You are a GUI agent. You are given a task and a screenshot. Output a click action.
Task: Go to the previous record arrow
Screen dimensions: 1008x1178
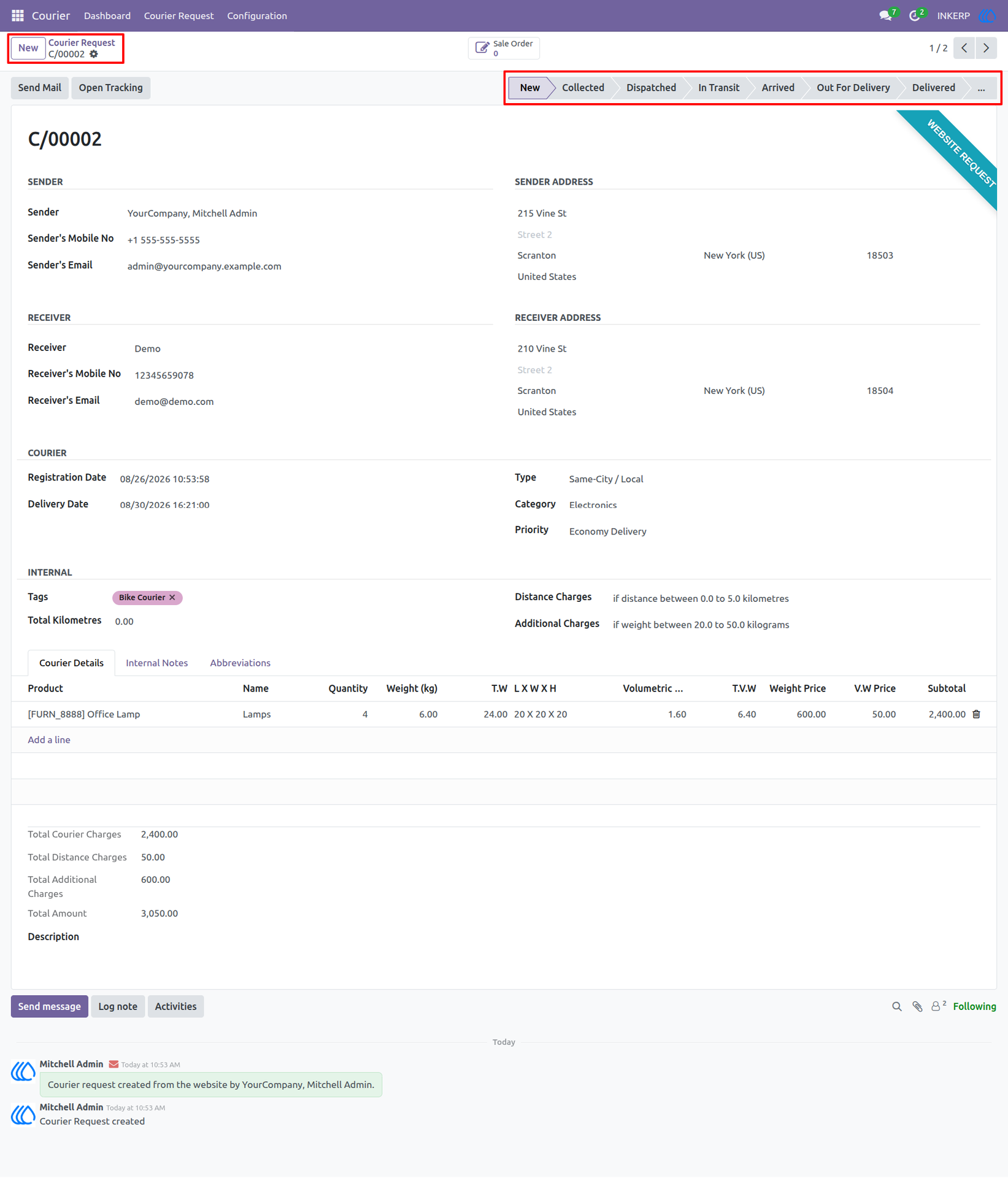(x=964, y=48)
